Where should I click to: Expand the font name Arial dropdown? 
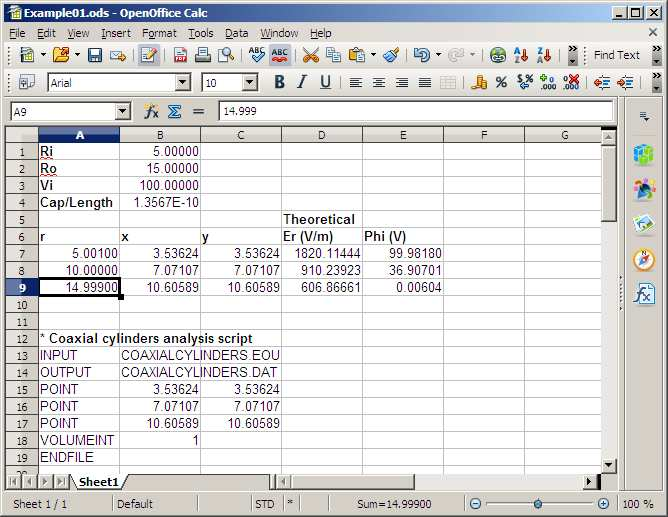182,83
